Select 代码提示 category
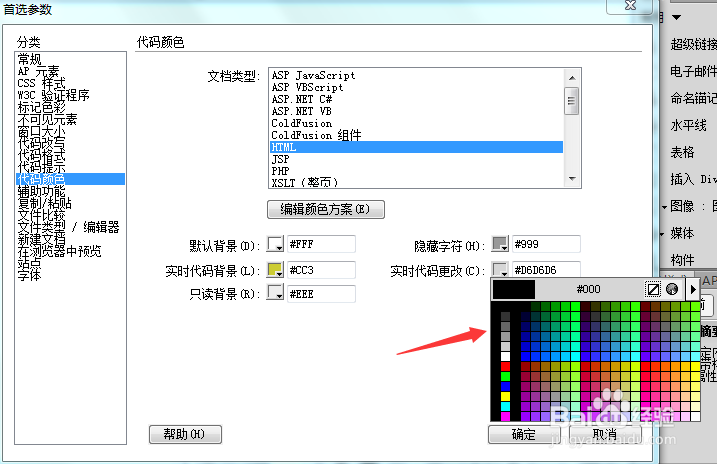The height and width of the screenshot is (464, 717). click(70, 167)
